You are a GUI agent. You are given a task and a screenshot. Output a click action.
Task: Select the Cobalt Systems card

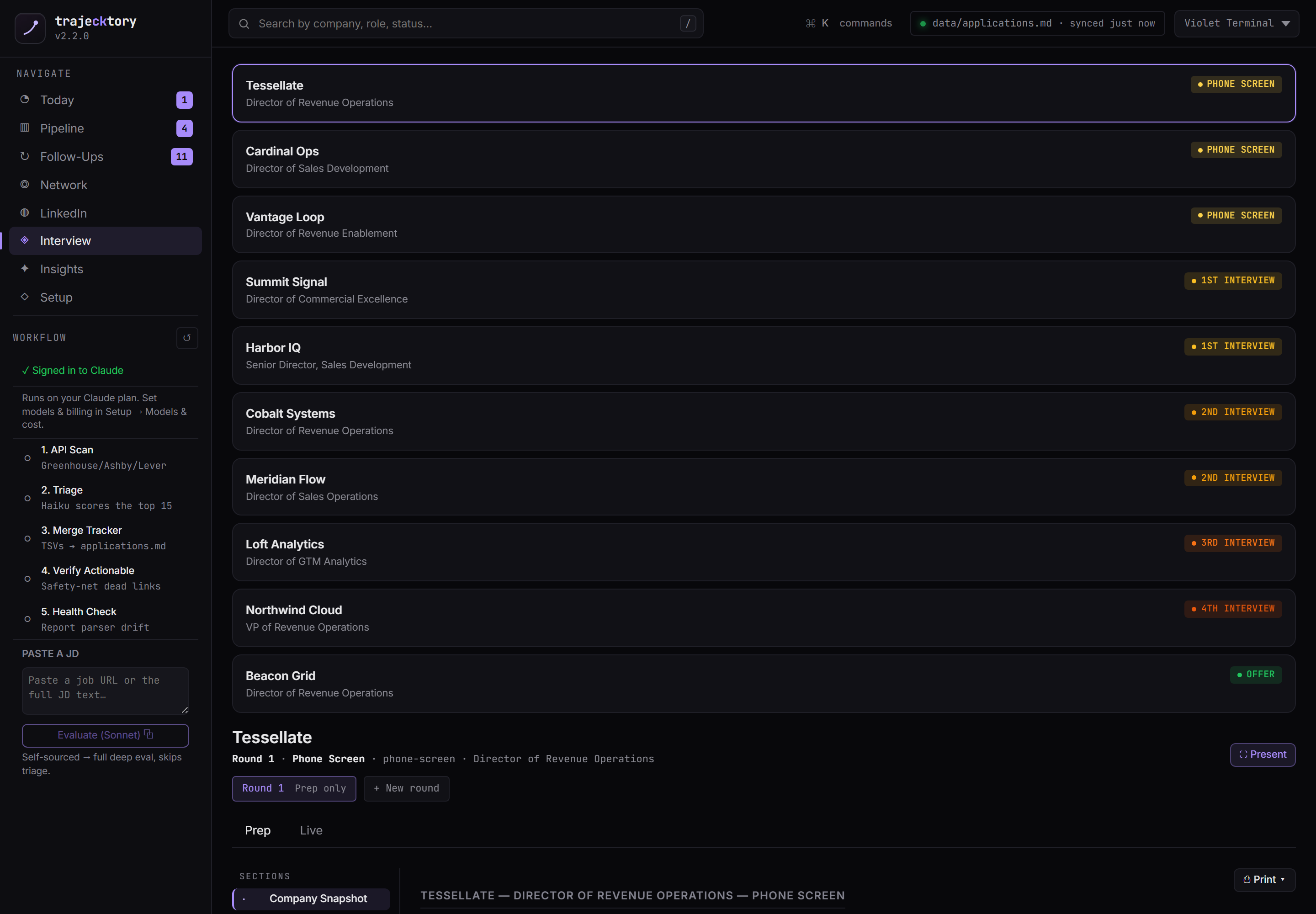764,421
